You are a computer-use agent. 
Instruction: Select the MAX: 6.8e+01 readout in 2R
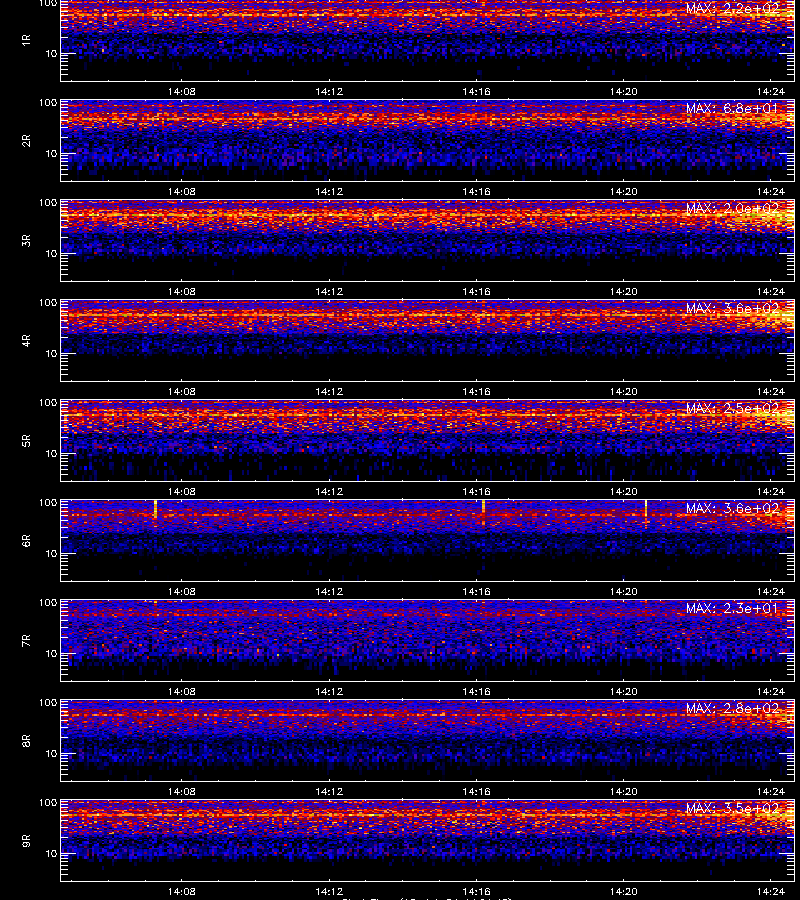[732, 108]
